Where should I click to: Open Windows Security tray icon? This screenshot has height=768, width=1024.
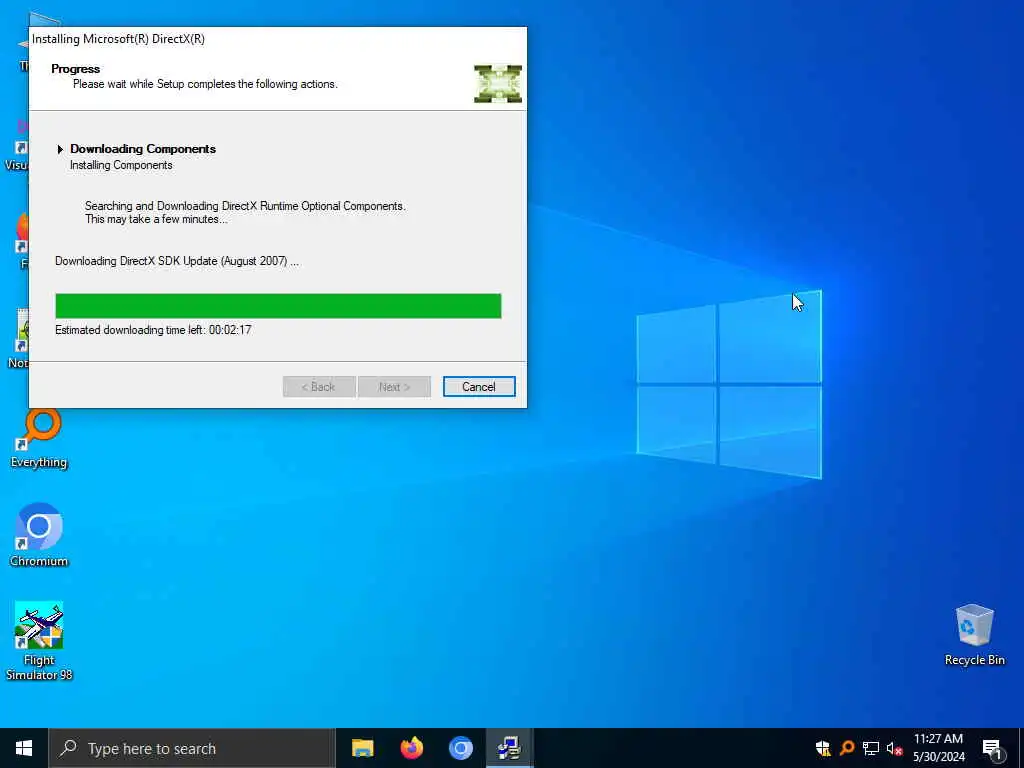tap(823, 748)
